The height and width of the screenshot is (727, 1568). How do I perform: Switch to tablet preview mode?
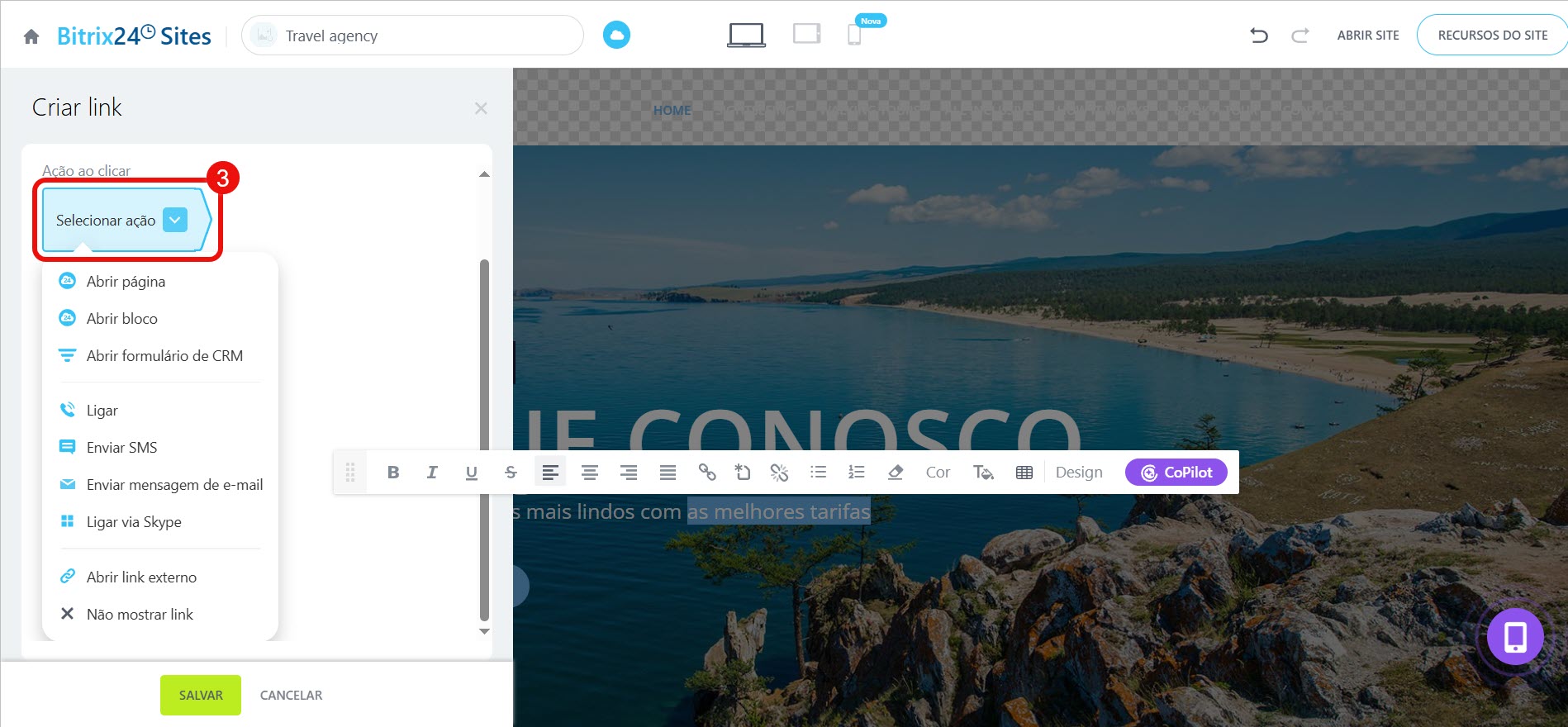[806, 34]
